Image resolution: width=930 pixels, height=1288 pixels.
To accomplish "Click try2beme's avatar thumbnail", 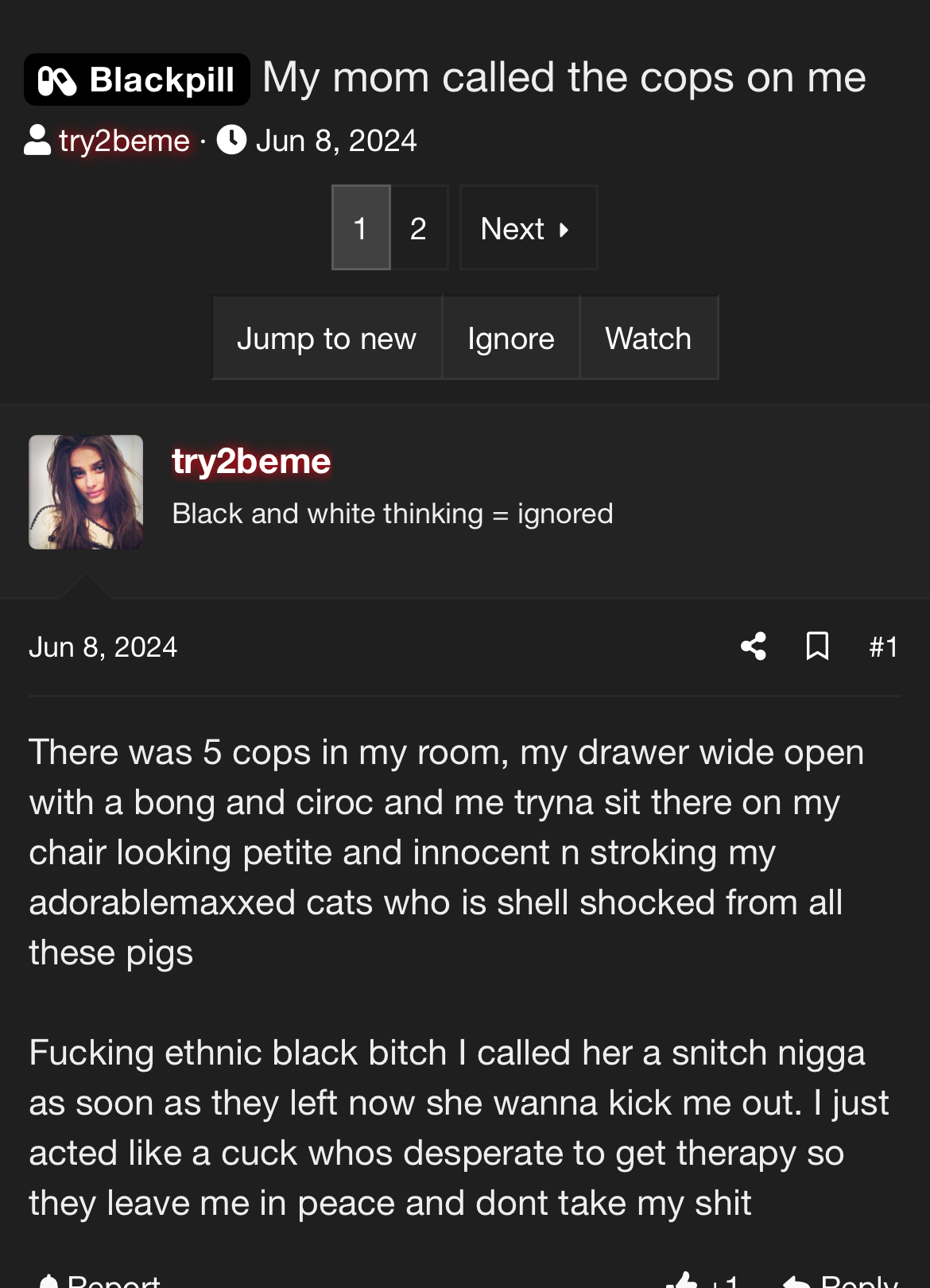I will tap(86, 492).
